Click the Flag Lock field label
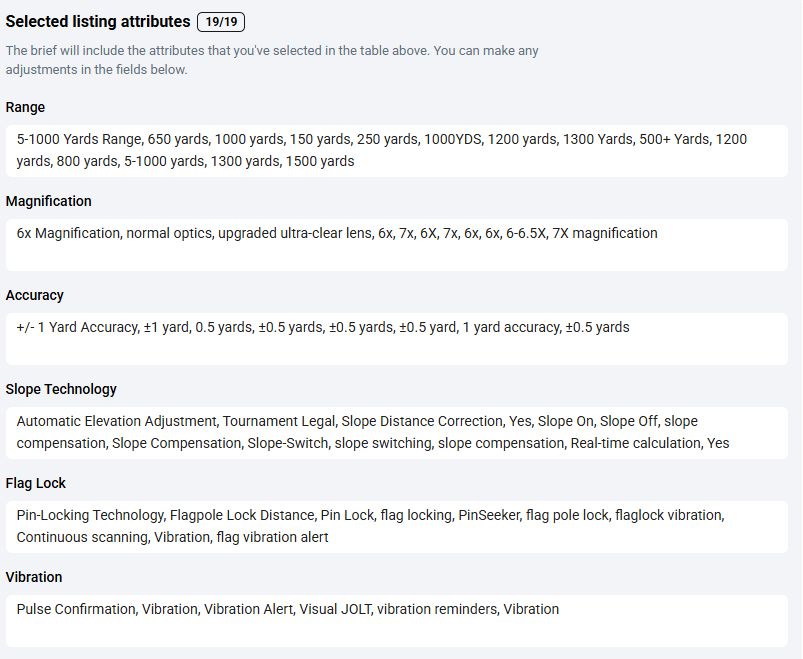The image size is (803, 659). 35,483
